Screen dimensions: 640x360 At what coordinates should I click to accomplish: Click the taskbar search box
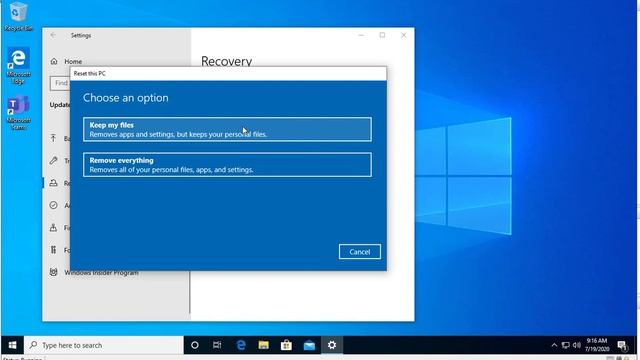tap(104, 345)
